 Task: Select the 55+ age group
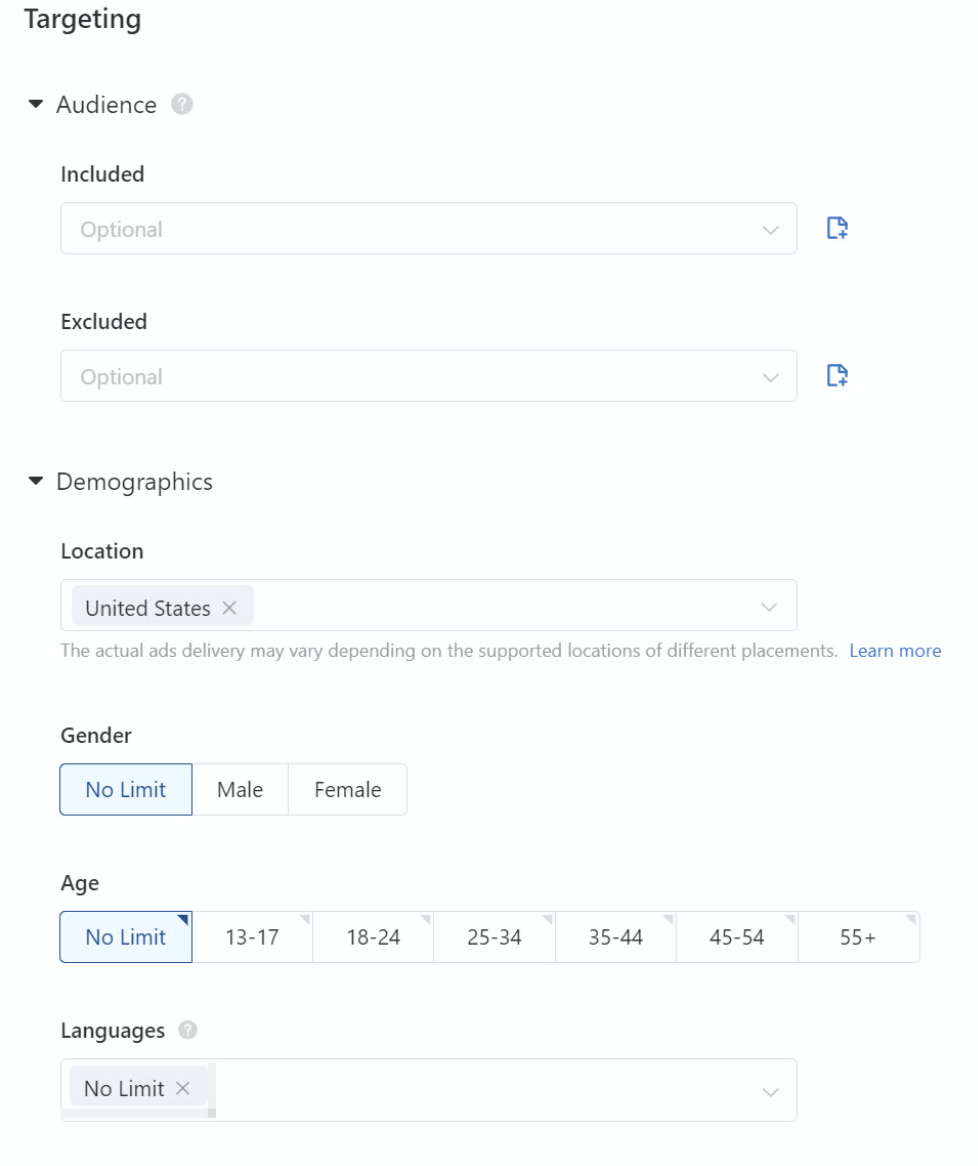click(858, 937)
